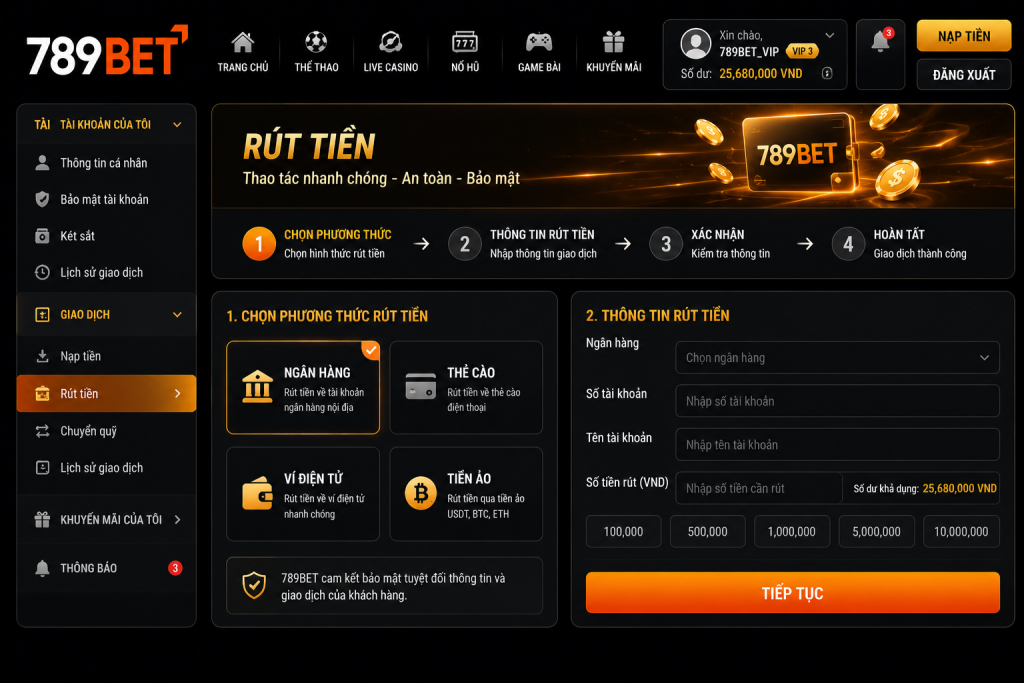Open the Khuyến Mãi gift icon
This screenshot has width=1024, height=683.
pyautogui.click(x=613, y=42)
